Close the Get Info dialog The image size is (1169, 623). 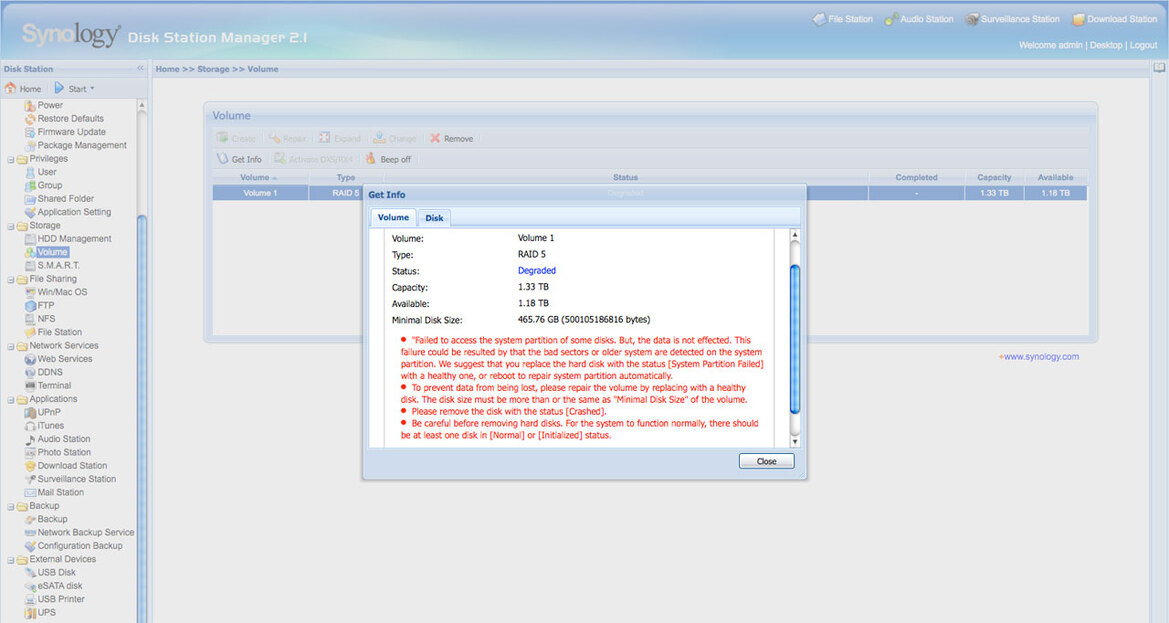(x=766, y=461)
